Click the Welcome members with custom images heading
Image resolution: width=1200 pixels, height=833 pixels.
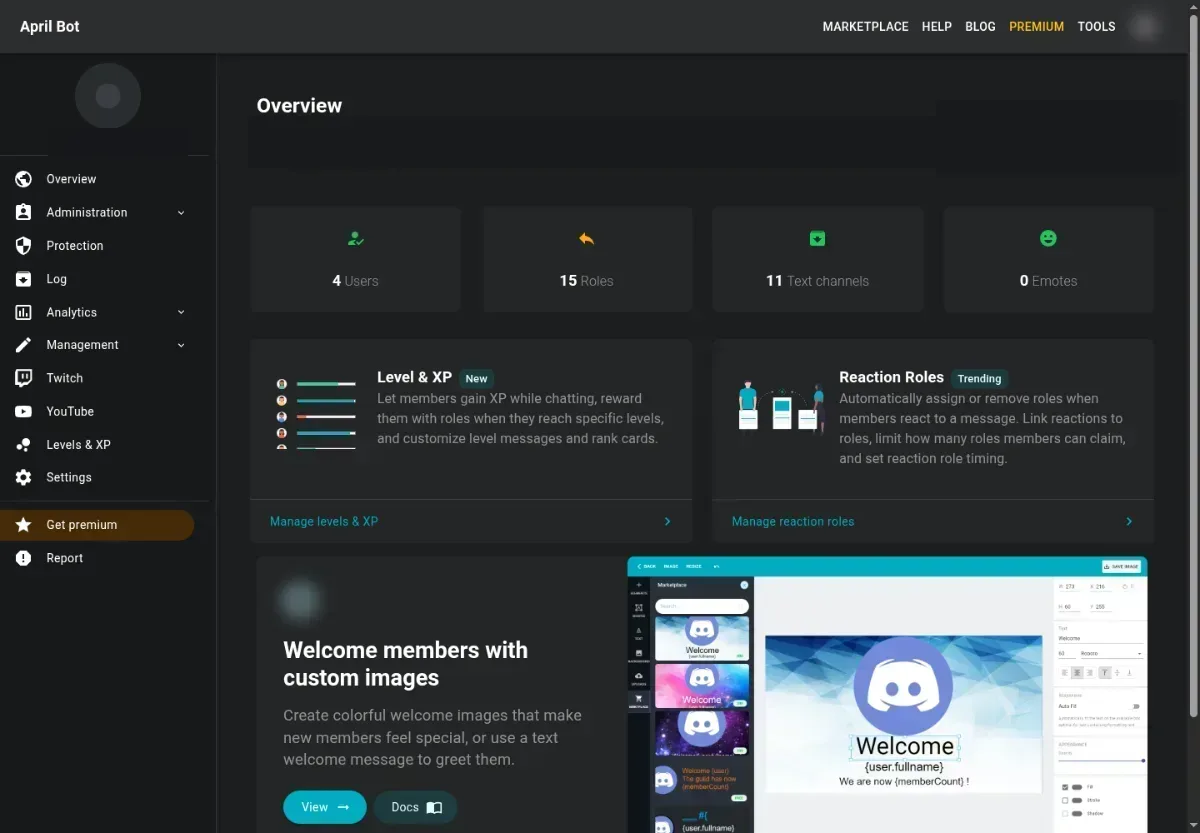click(x=405, y=664)
